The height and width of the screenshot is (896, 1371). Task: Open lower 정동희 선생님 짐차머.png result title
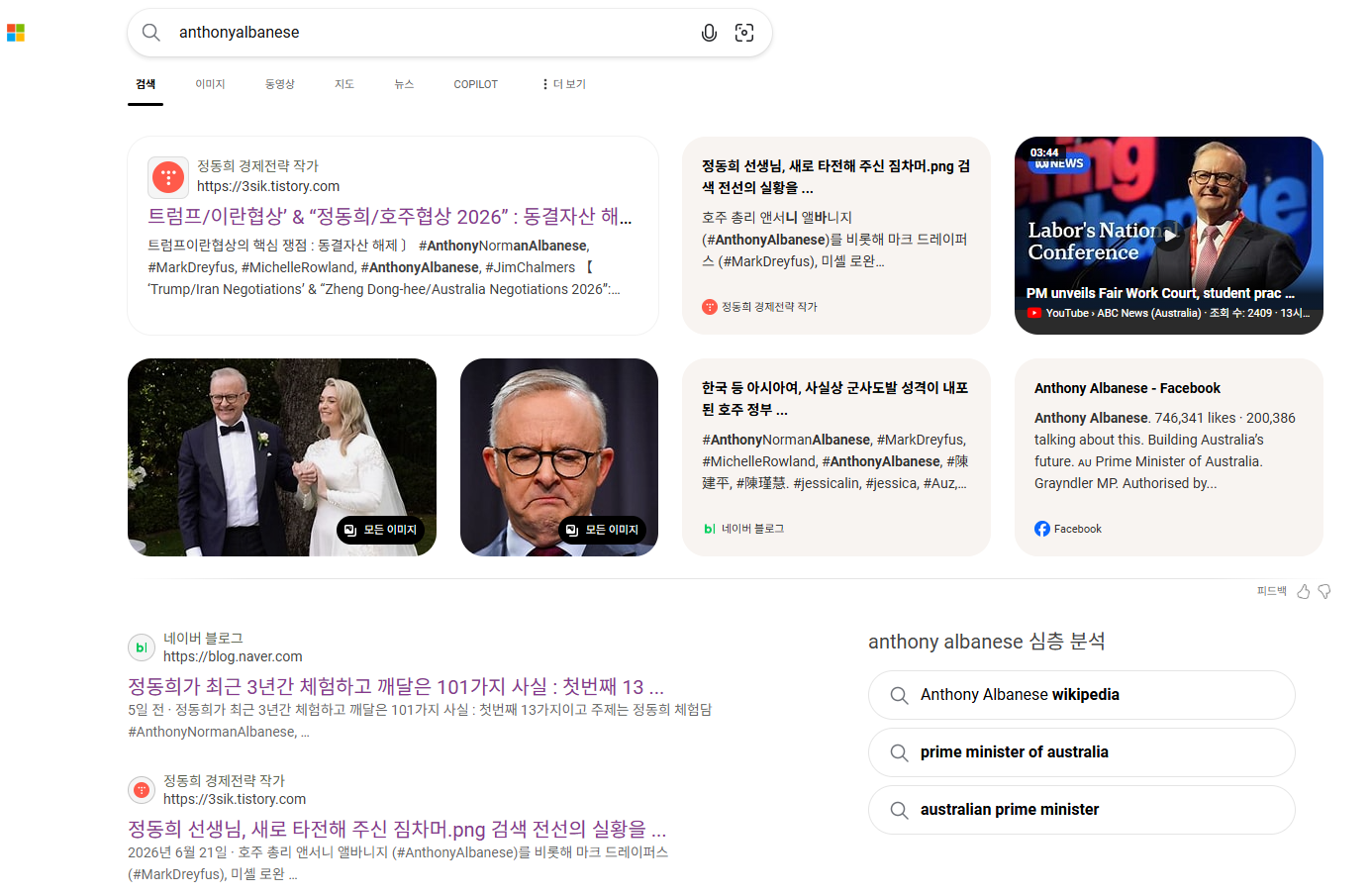[x=397, y=829]
